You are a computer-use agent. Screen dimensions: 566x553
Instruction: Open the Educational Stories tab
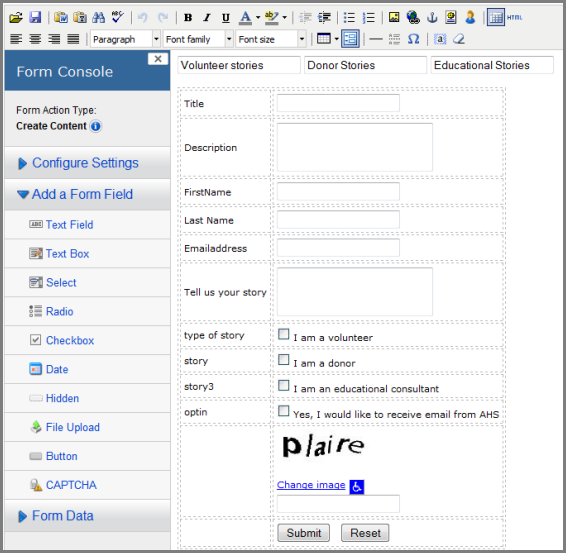point(492,65)
